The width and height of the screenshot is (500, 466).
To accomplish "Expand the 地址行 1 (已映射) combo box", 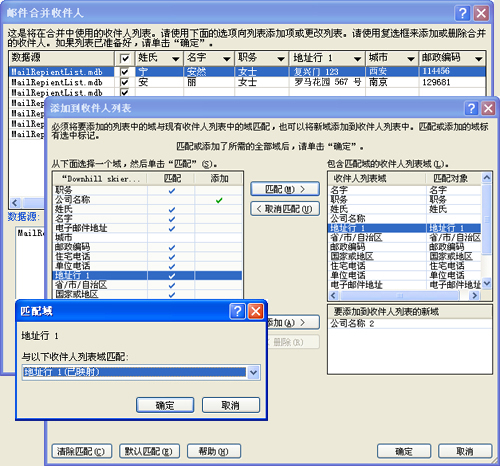I will (253, 372).
